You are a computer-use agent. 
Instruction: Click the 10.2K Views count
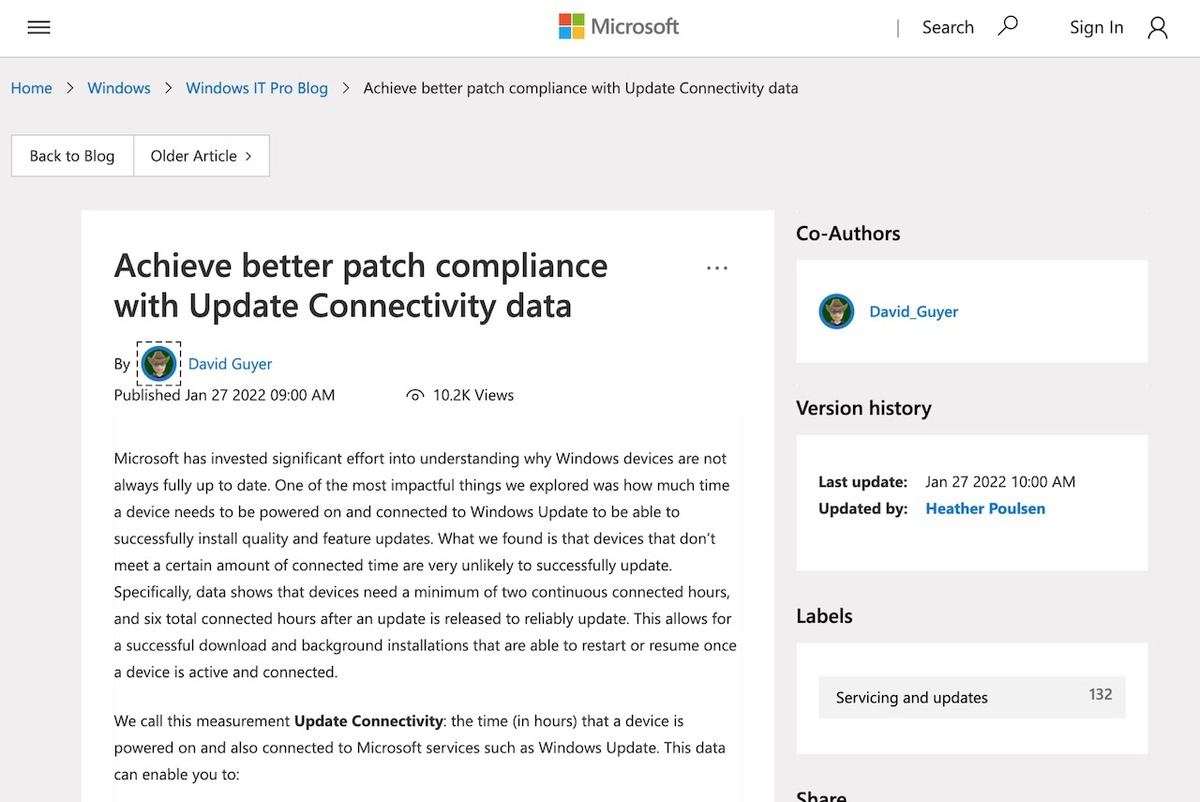point(473,395)
